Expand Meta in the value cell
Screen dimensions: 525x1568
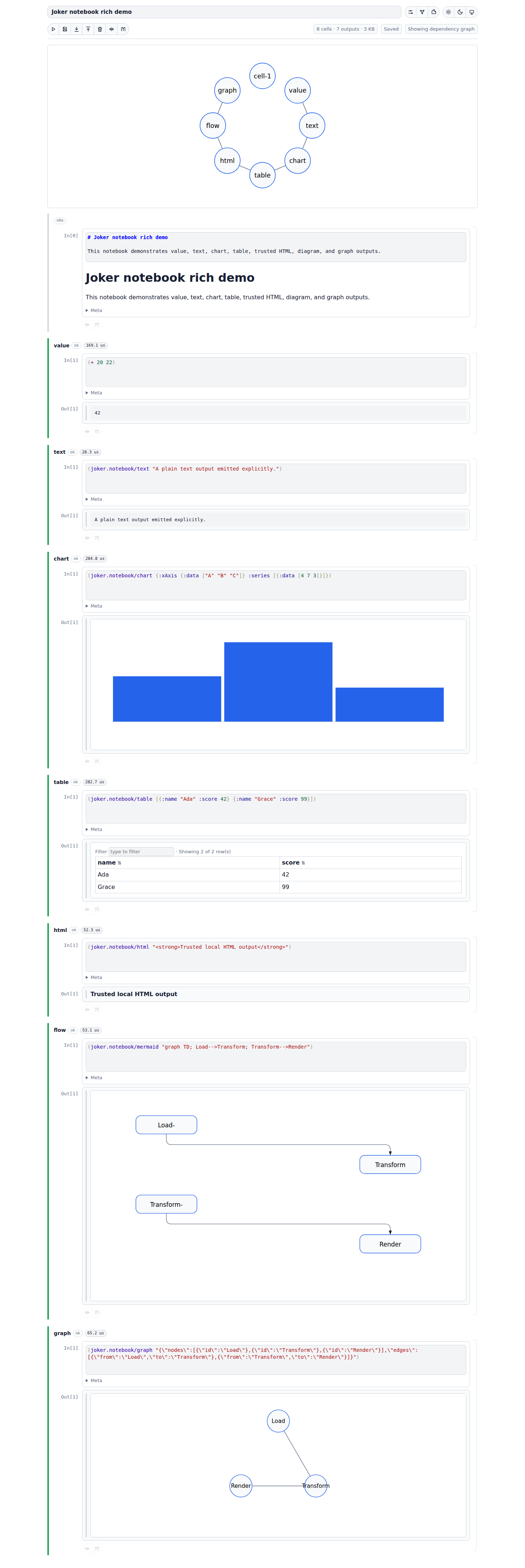[94, 393]
